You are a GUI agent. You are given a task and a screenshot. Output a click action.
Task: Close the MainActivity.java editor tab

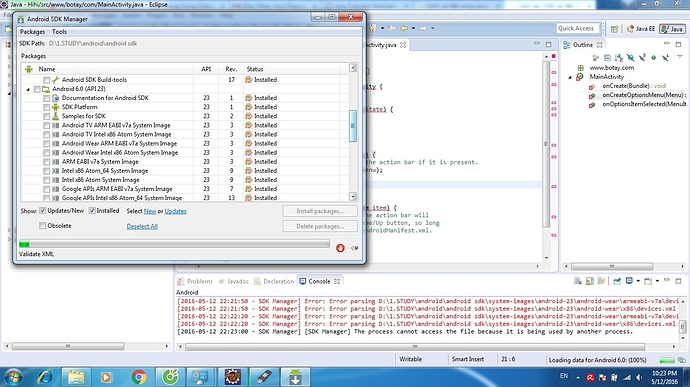click(x=403, y=45)
